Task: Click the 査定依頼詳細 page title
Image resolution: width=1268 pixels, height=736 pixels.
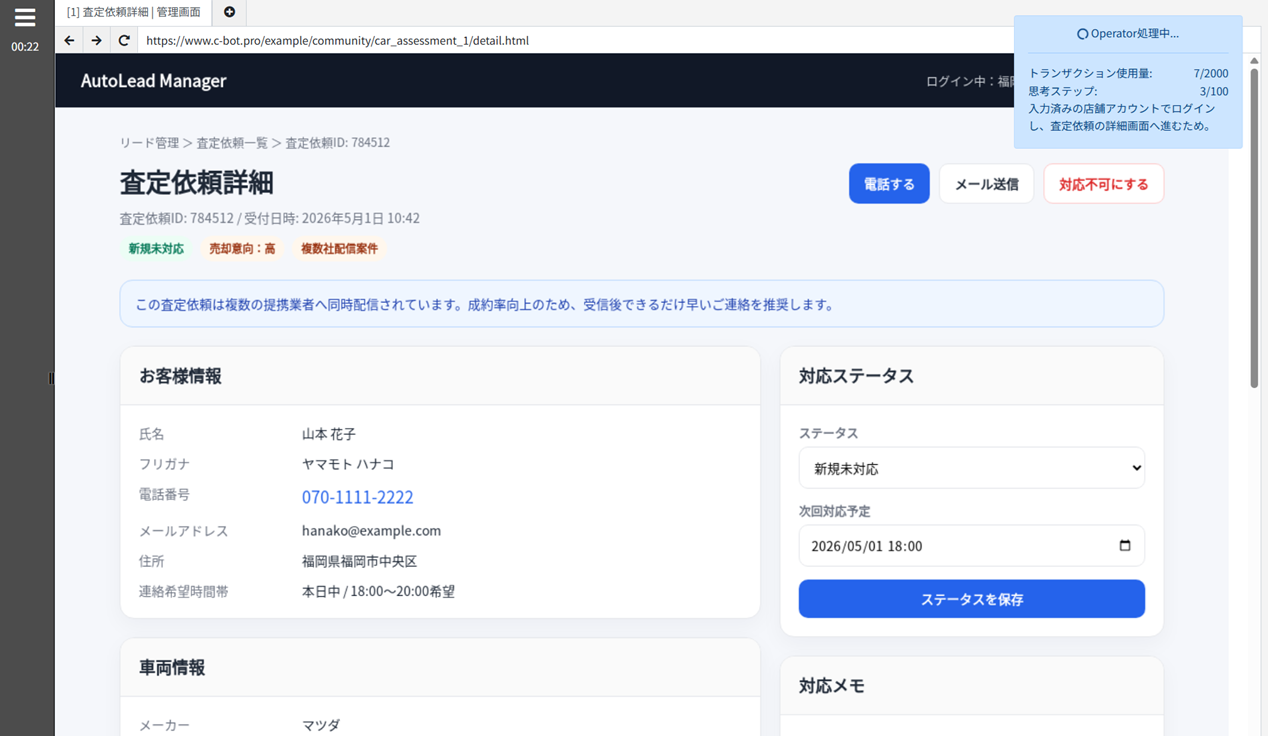Action: click(x=196, y=183)
